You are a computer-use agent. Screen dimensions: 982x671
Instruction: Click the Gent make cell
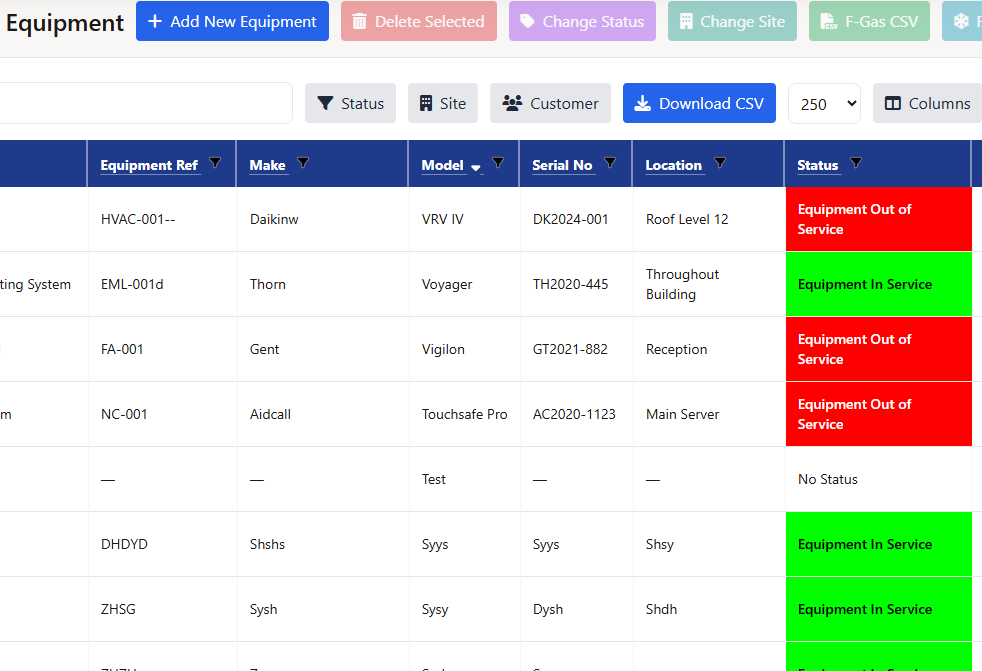coord(323,350)
